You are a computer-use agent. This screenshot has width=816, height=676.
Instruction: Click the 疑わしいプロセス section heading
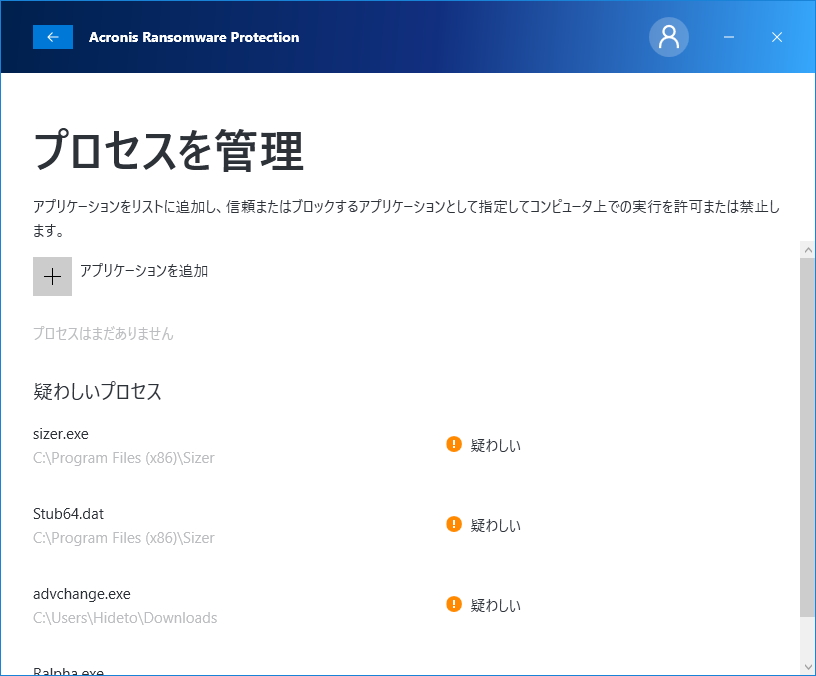[96, 392]
